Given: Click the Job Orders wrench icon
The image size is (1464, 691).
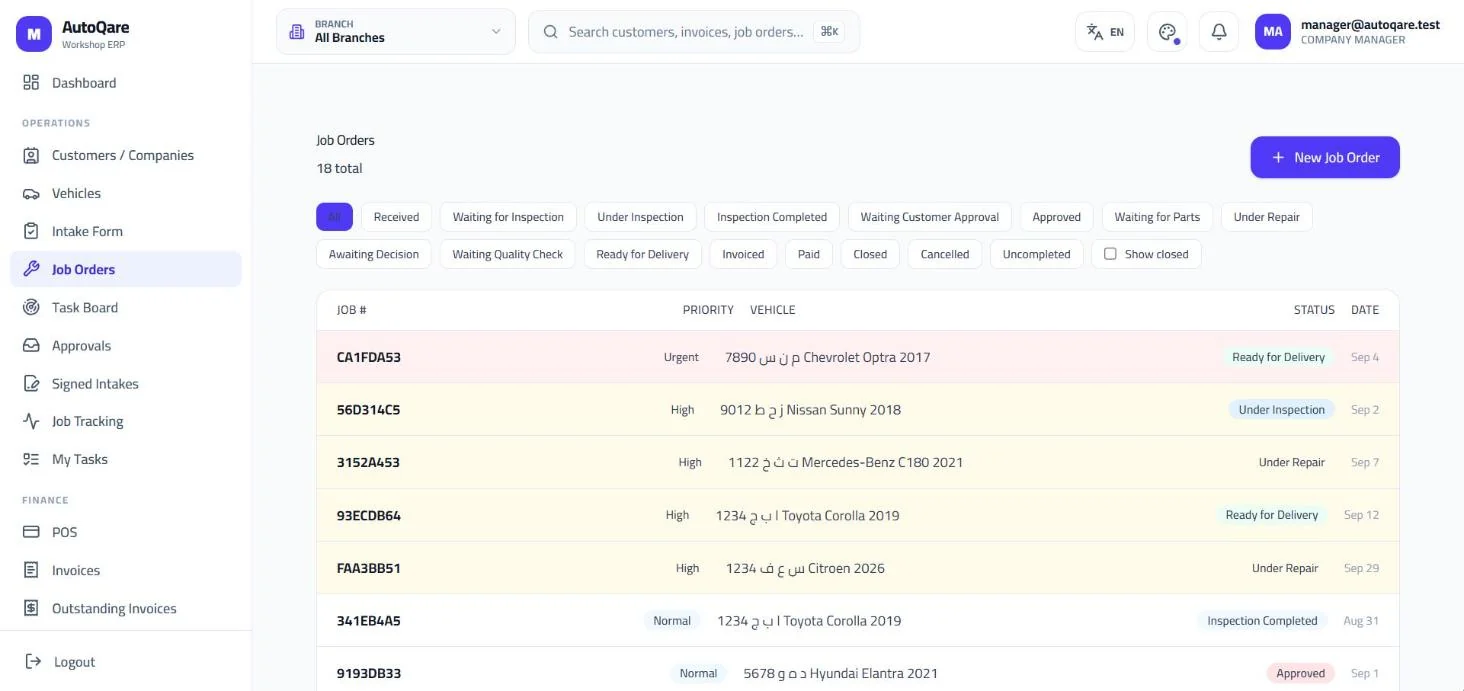Looking at the screenshot, I should (31, 269).
